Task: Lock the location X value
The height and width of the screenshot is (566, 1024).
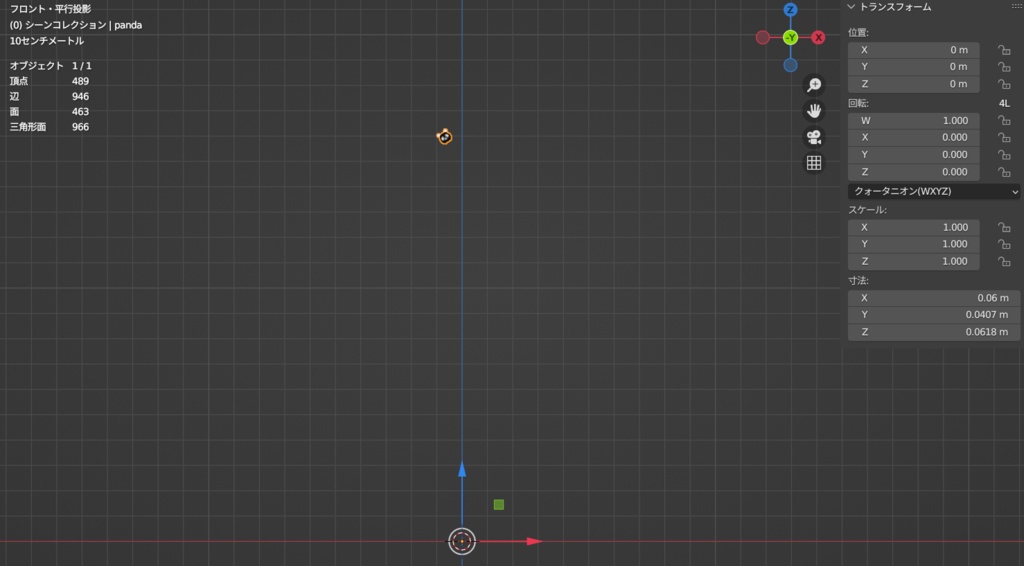Action: click(x=1004, y=50)
